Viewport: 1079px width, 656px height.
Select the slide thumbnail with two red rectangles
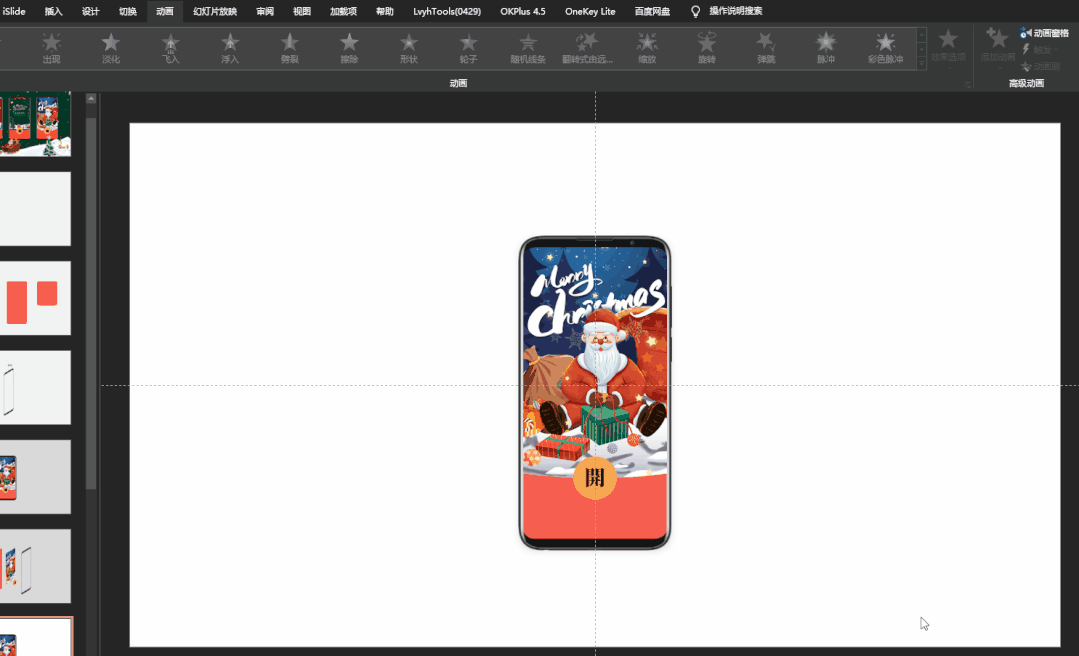36,298
